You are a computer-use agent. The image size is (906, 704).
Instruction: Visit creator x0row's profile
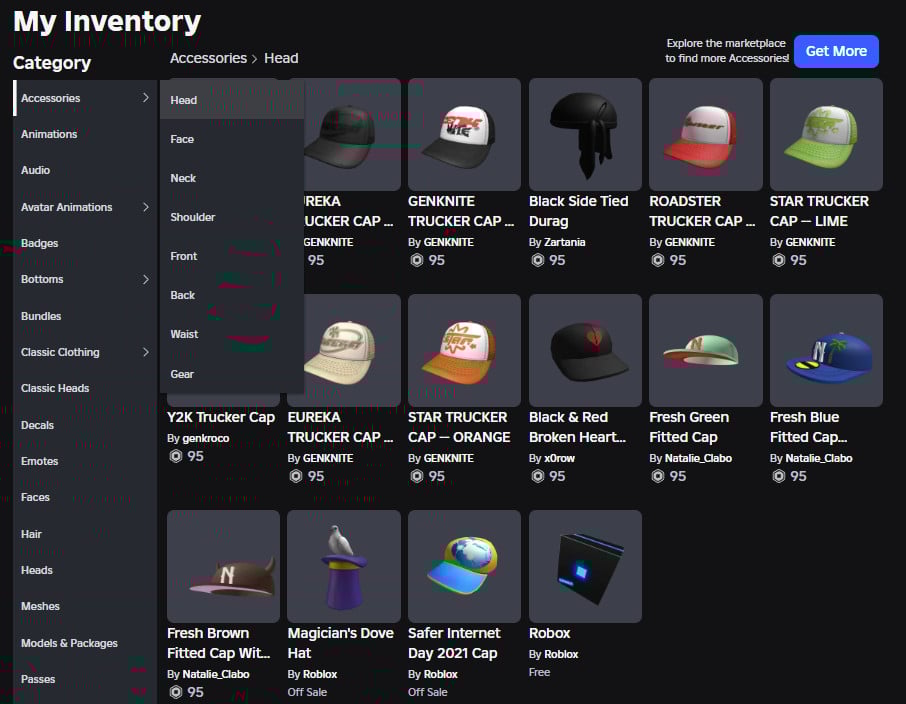tap(559, 458)
